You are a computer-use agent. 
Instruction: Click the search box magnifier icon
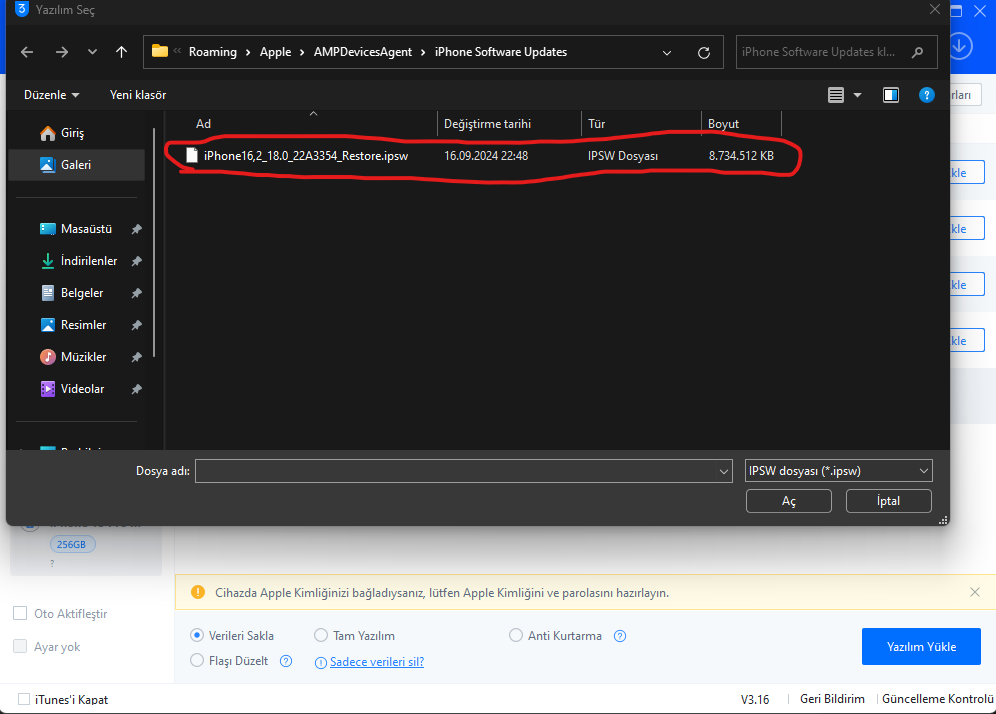point(917,52)
